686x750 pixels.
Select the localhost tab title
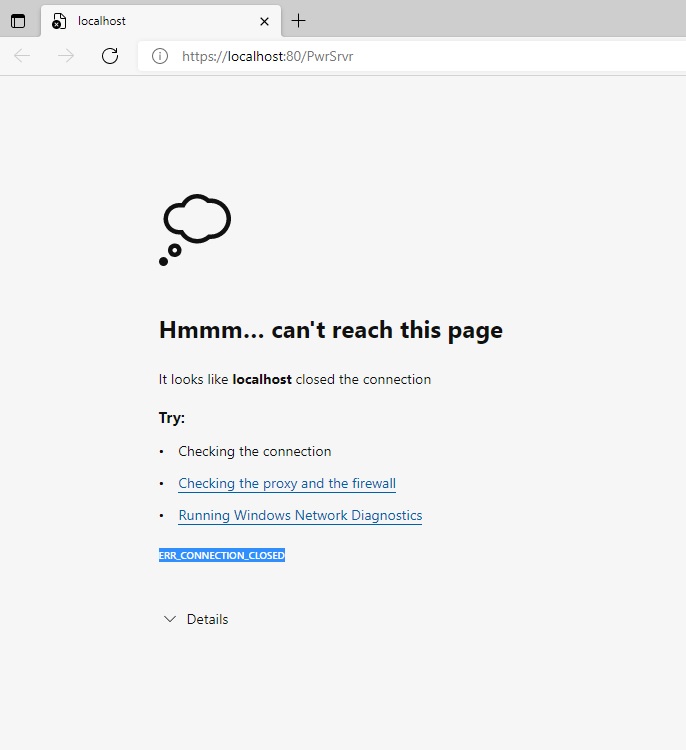click(x=102, y=21)
